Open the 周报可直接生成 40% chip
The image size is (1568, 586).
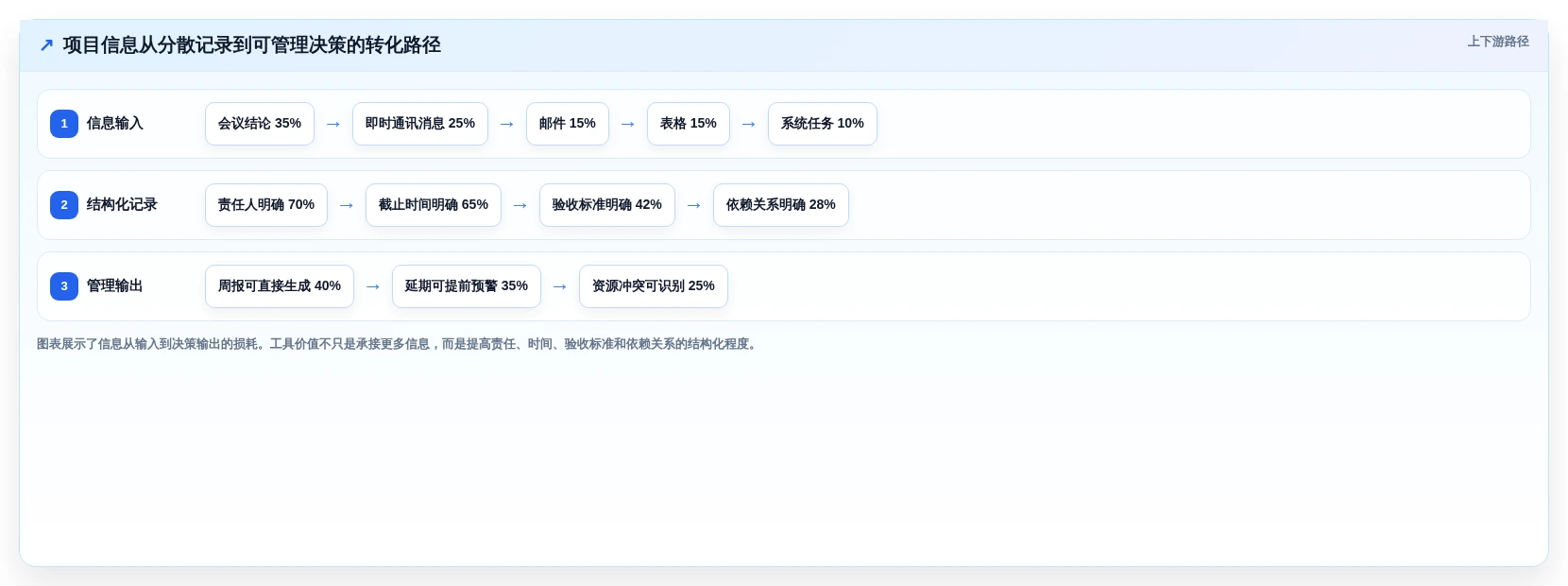(280, 286)
